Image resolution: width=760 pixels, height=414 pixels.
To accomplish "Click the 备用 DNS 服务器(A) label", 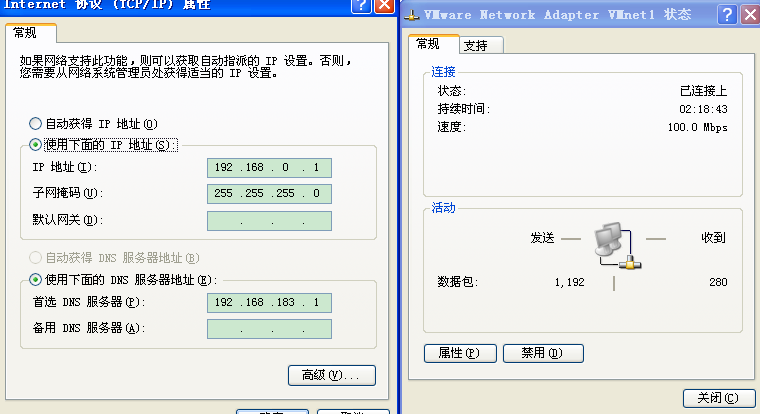I will tap(89, 328).
